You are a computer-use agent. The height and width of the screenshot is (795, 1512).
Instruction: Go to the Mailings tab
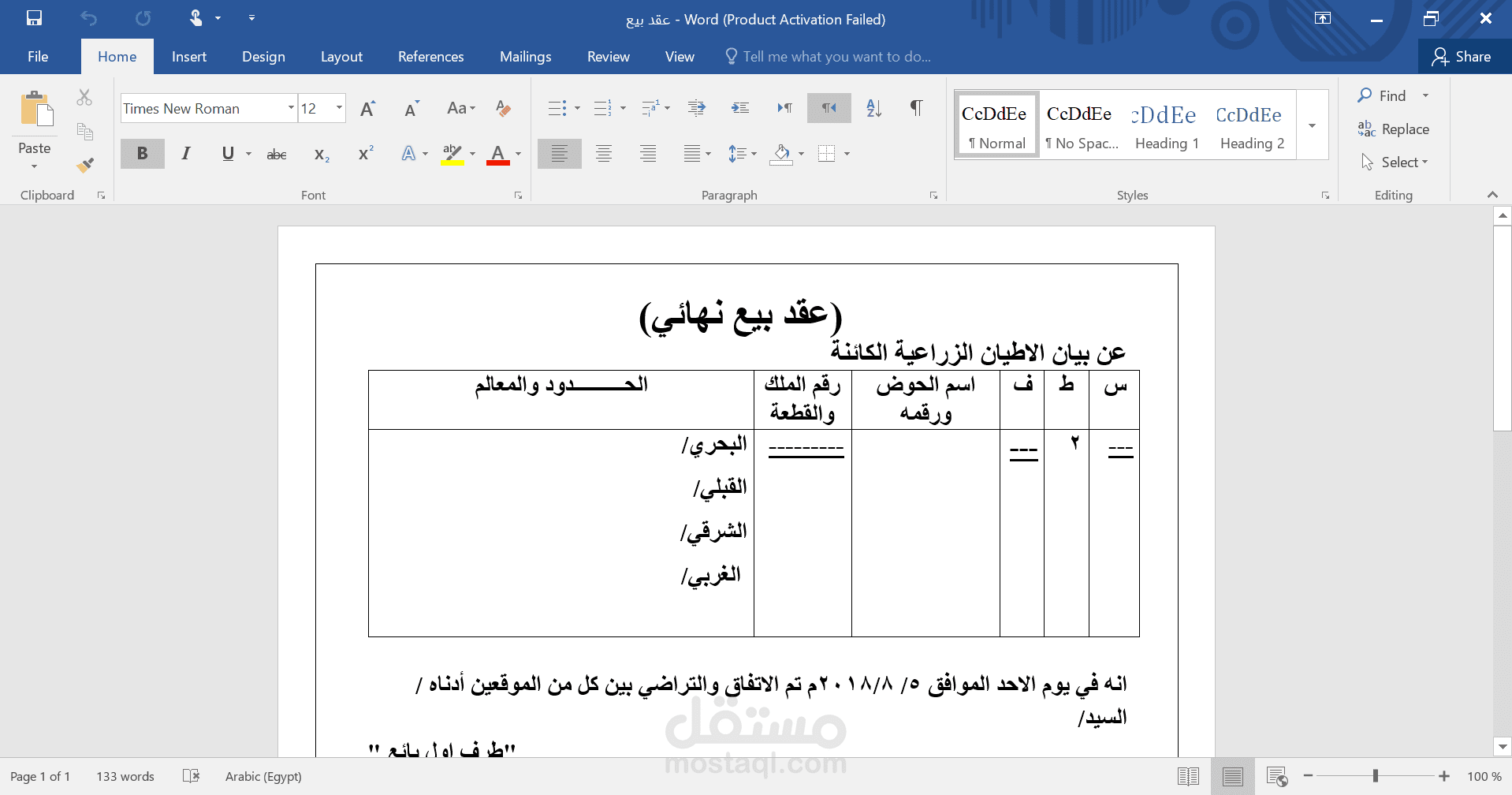(525, 57)
